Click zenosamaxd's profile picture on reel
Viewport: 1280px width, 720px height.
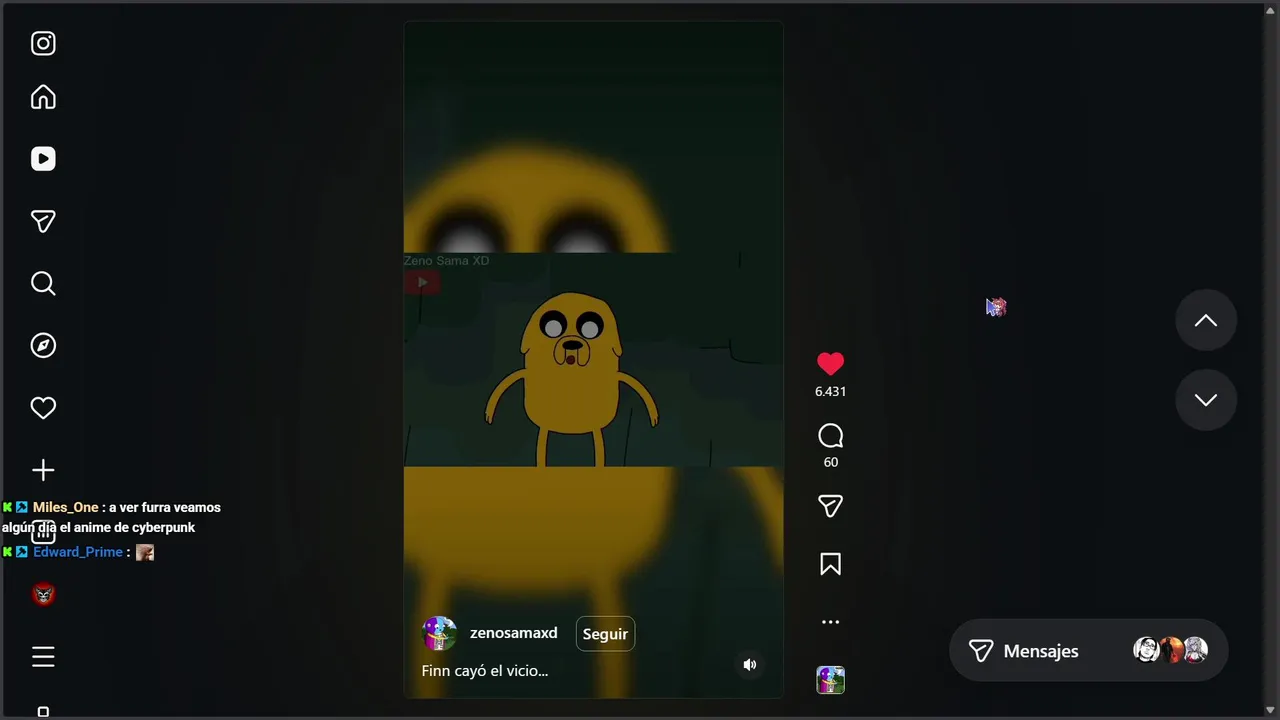pos(439,634)
